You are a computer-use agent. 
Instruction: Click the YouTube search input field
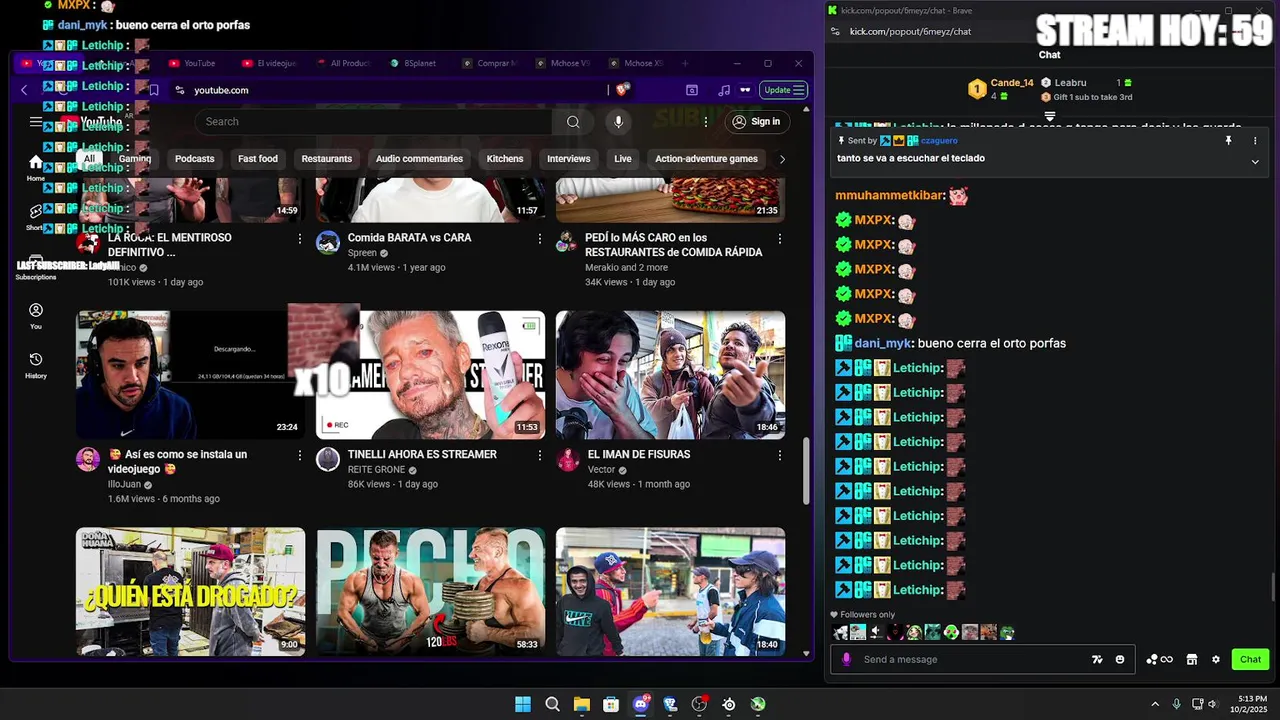click(373, 122)
